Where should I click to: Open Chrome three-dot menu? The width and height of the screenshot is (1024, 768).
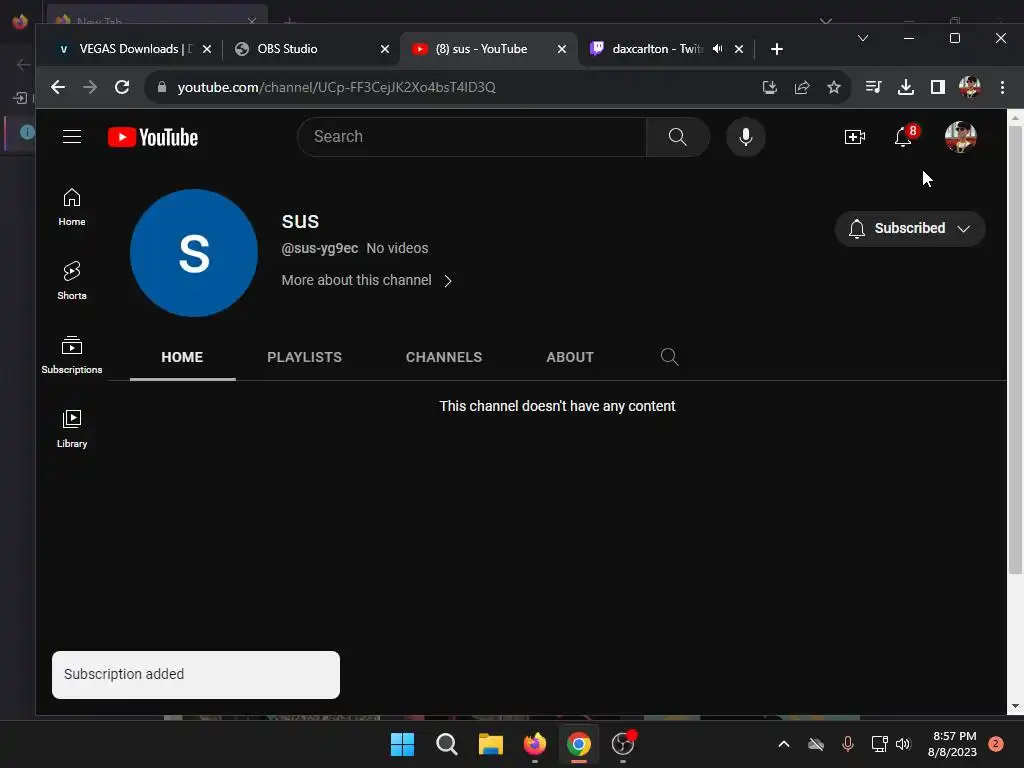pyautogui.click(x=1002, y=87)
